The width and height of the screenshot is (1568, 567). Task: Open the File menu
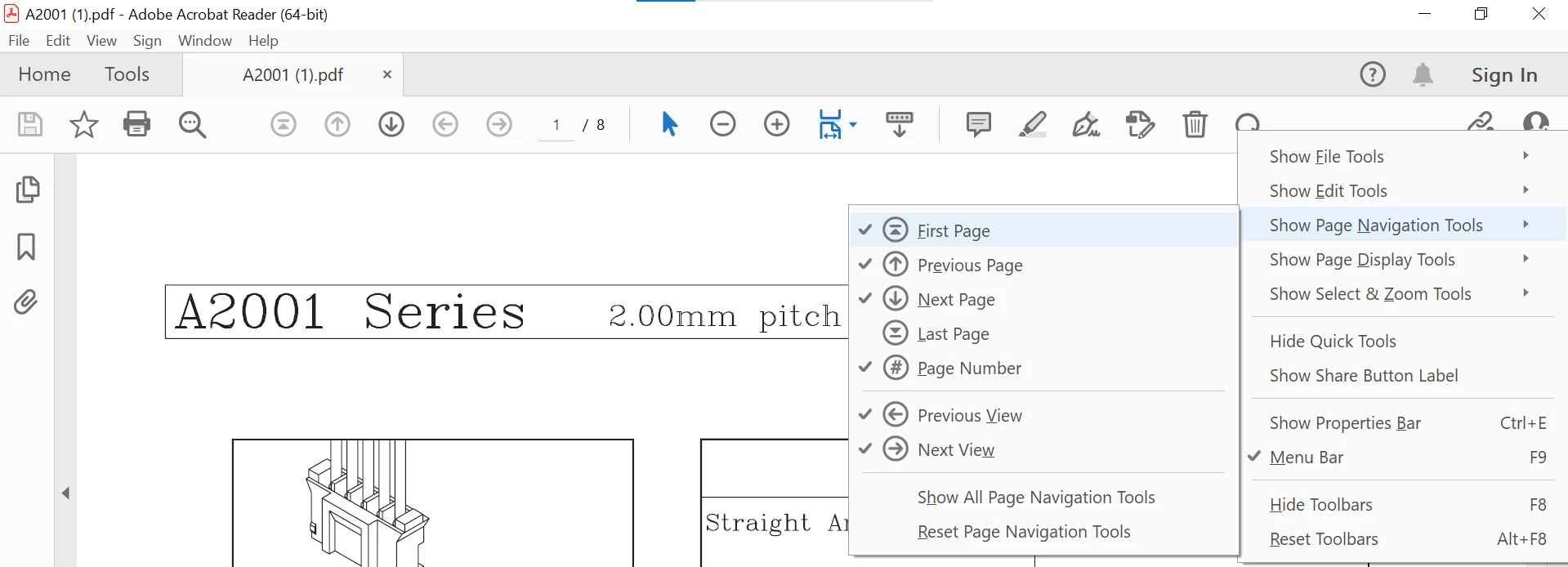coord(19,40)
